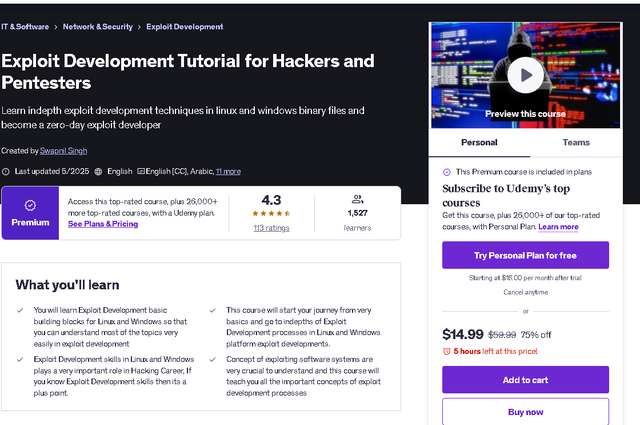Click the five-star rating icons
Screen dimensions: 640x425
click(271, 213)
